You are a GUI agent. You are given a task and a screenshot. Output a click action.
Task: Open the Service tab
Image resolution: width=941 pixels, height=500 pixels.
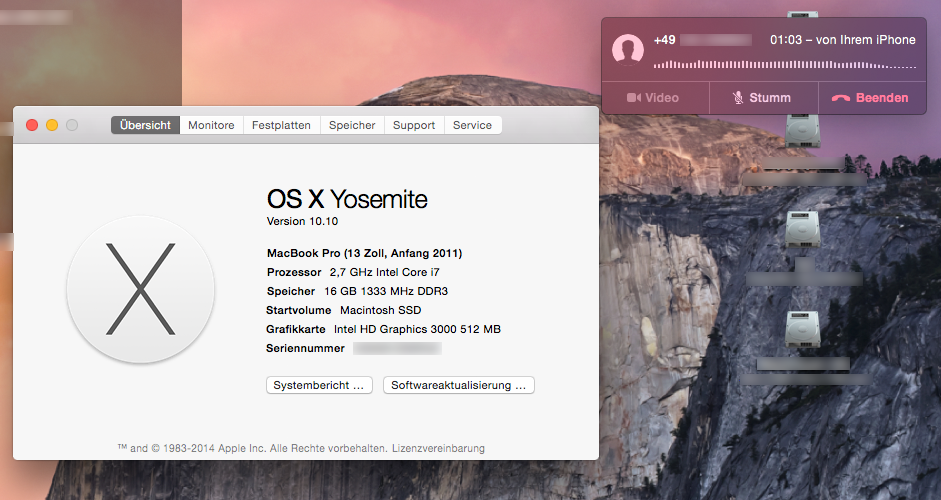[x=472, y=125]
